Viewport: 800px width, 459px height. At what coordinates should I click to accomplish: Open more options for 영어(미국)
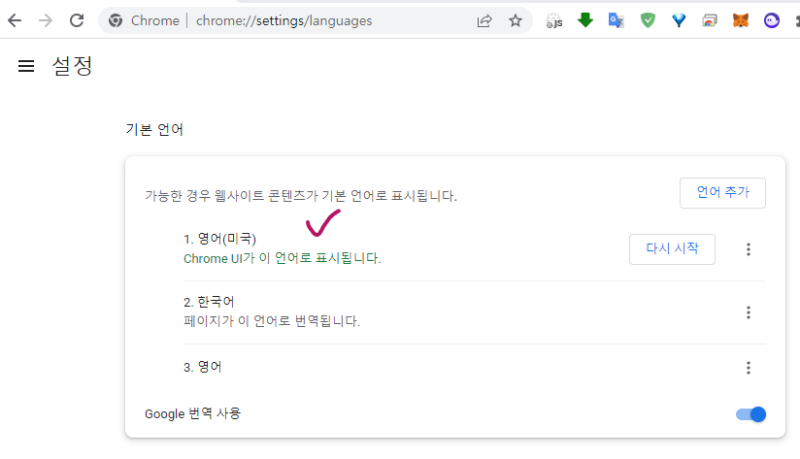[x=748, y=249]
